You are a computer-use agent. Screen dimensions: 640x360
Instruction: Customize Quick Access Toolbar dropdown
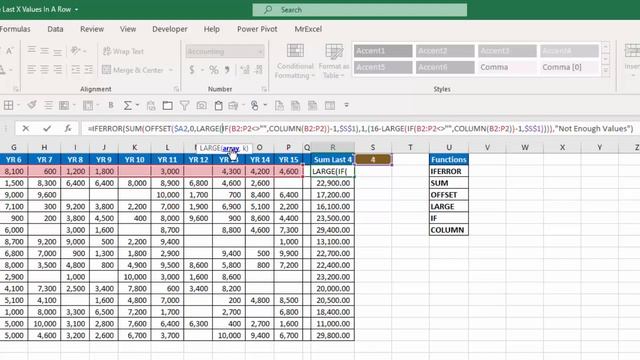(x=347, y=105)
